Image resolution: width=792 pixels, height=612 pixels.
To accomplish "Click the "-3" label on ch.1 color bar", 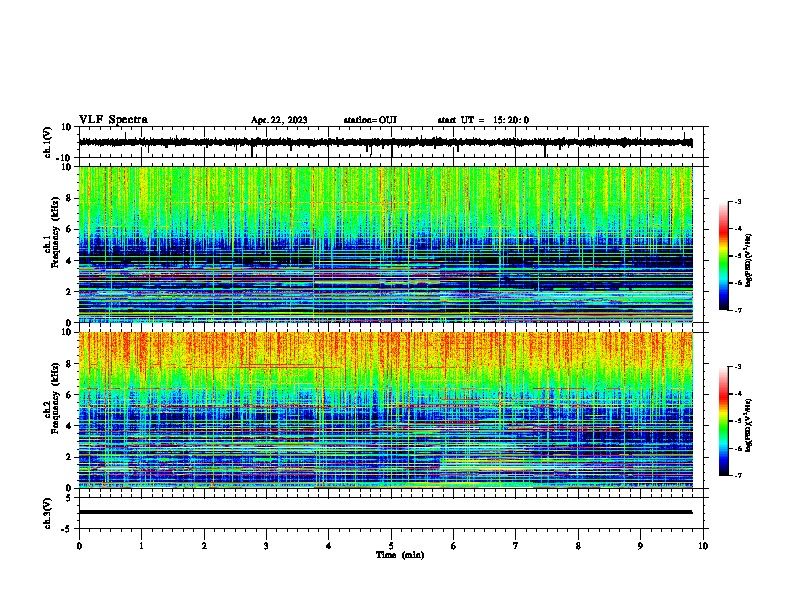I will point(737,202).
